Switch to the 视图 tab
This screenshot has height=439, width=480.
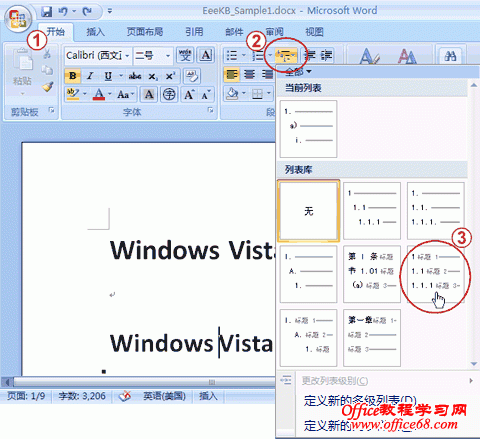click(x=314, y=32)
